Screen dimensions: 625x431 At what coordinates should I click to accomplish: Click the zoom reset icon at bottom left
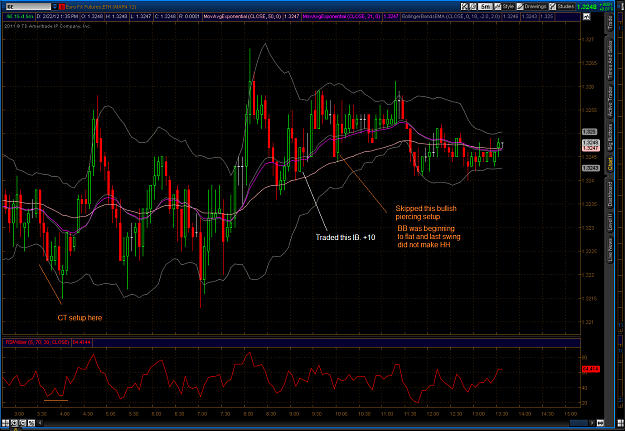click(x=31, y=423)
